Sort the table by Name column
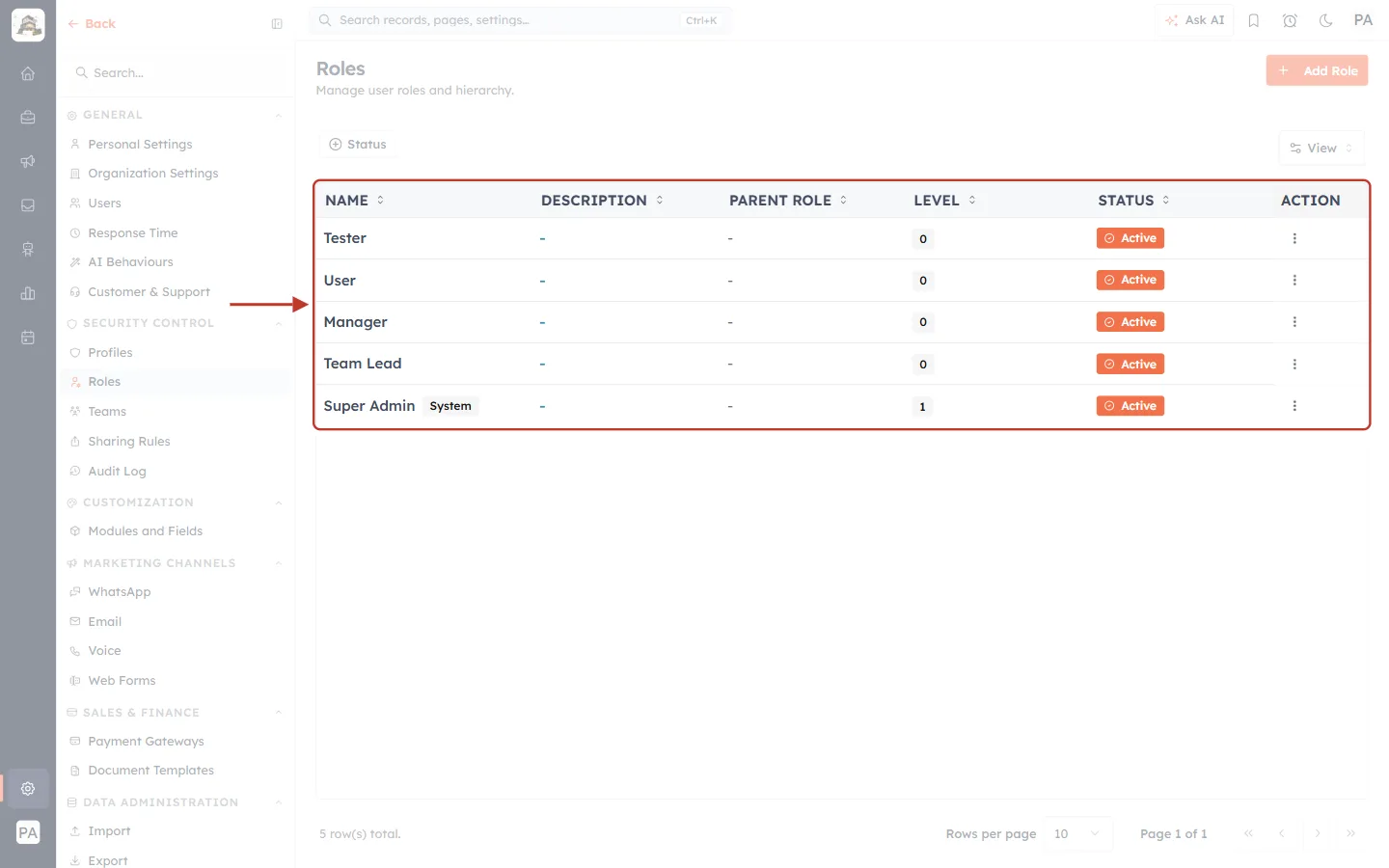 (354, 201)
